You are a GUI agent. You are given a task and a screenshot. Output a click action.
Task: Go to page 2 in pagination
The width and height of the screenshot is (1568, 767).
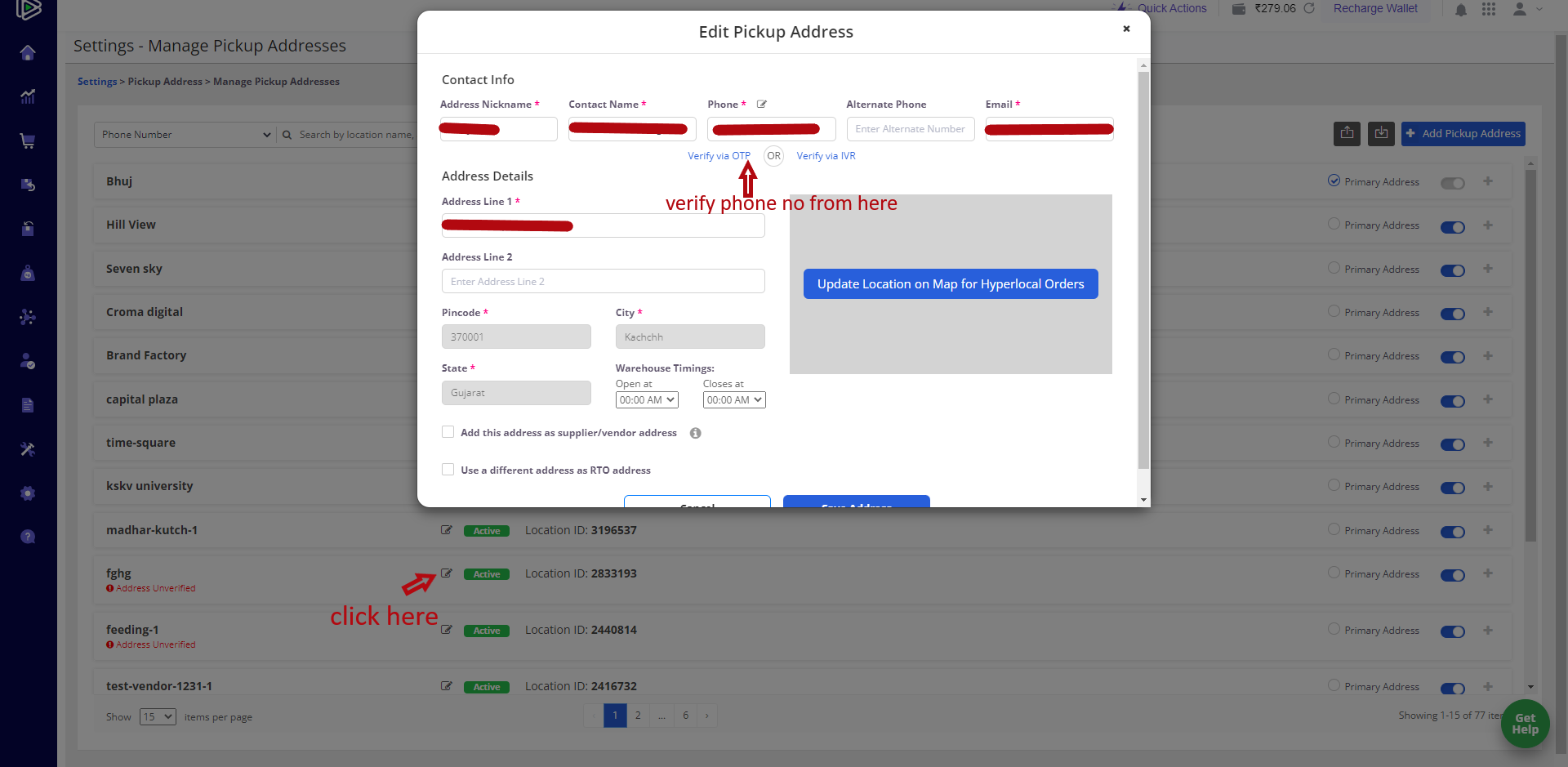click(638, 716)
